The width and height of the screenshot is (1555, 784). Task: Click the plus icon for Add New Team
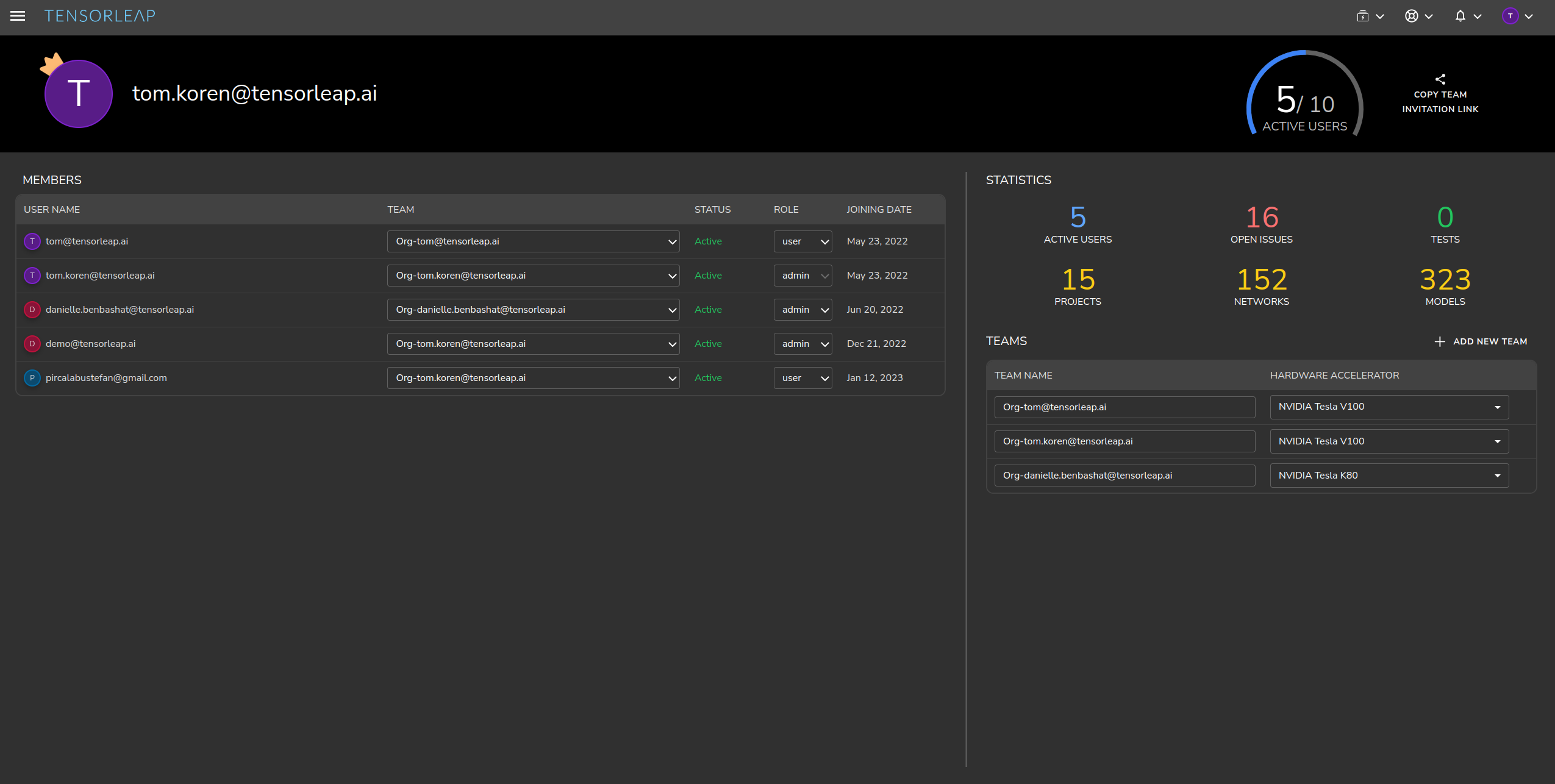(1440, 341)
